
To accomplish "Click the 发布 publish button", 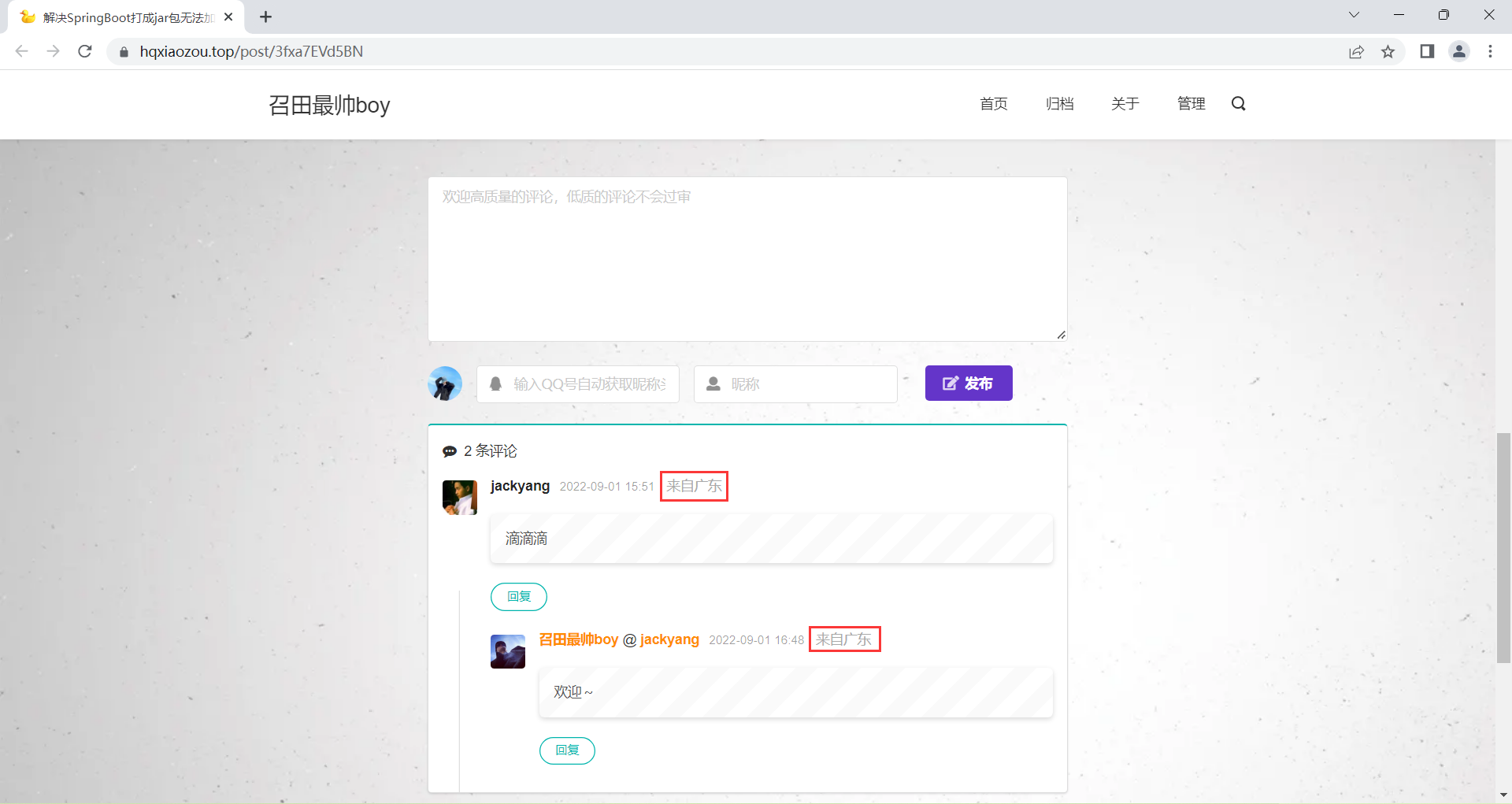I will pos(969,383).
